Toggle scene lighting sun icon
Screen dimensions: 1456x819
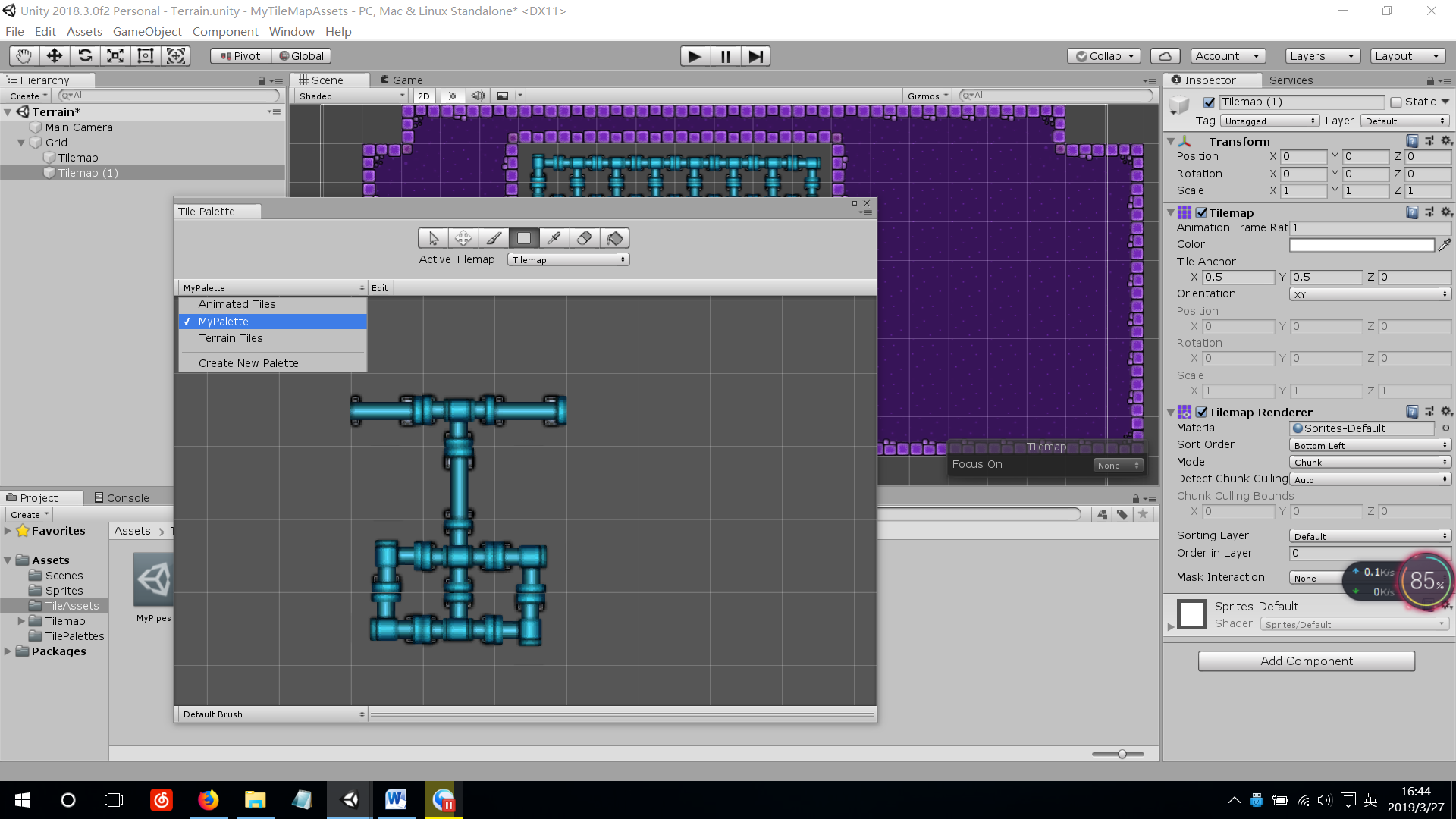[x=453, y=96]
